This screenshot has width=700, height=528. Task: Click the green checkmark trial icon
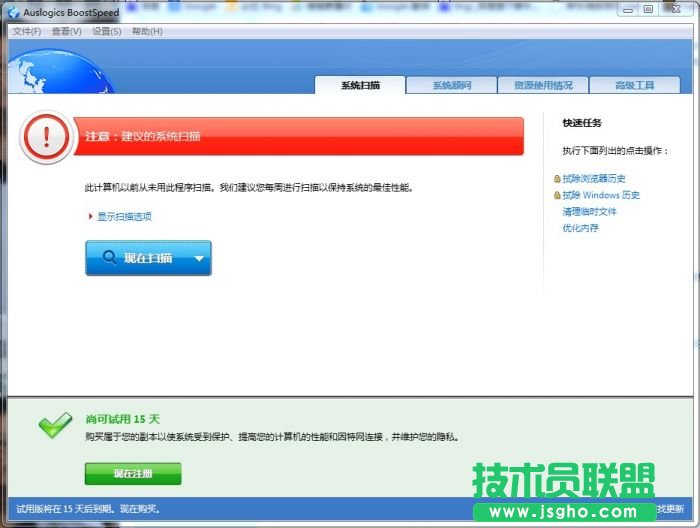54,426
